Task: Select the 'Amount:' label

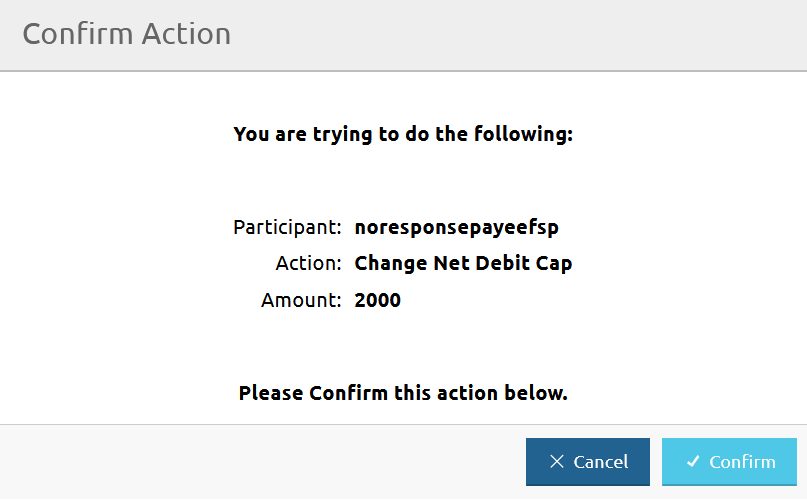Action: [301, 300]
